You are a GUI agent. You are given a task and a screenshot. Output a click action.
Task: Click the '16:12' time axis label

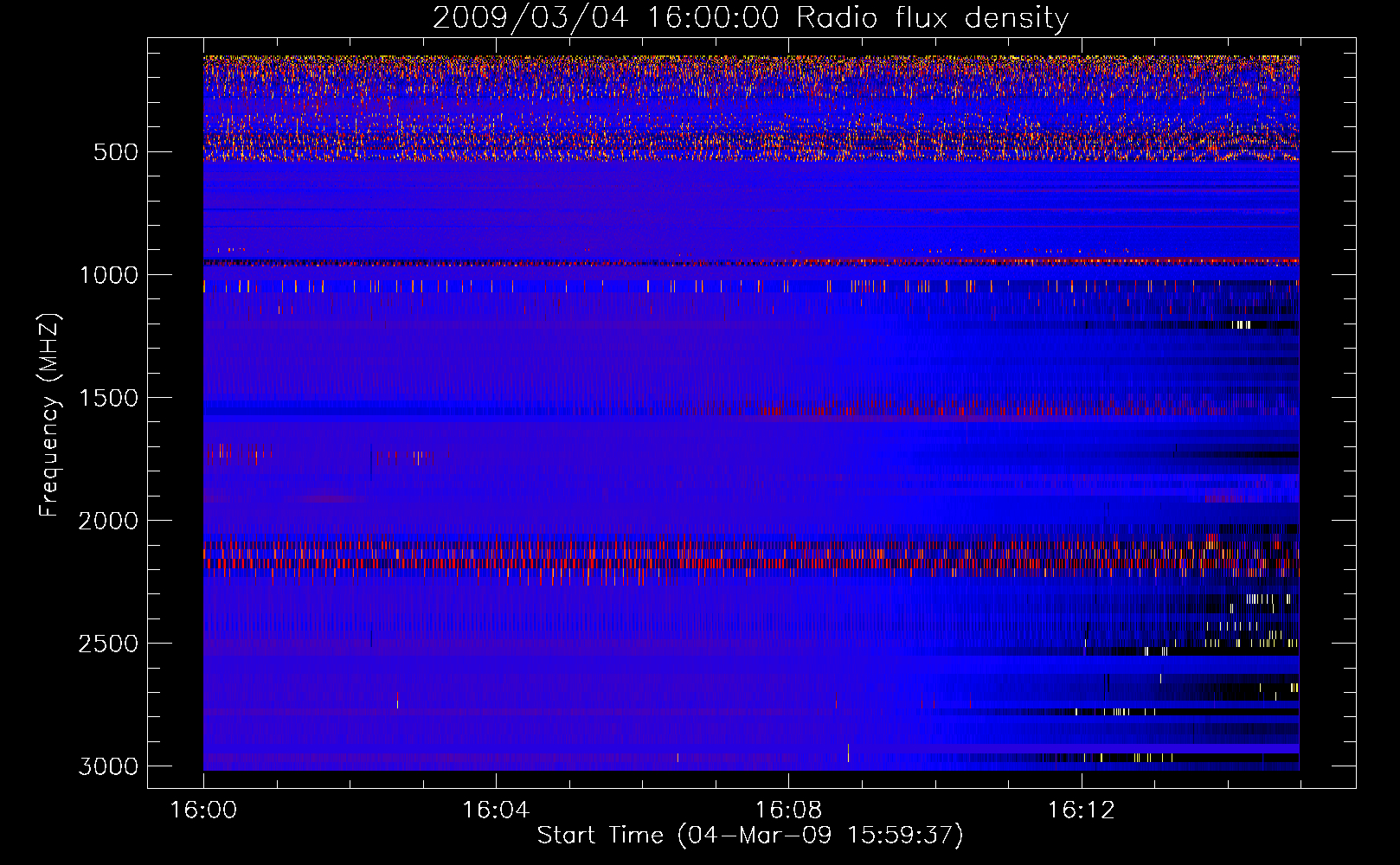click(x=1081, y=810)
